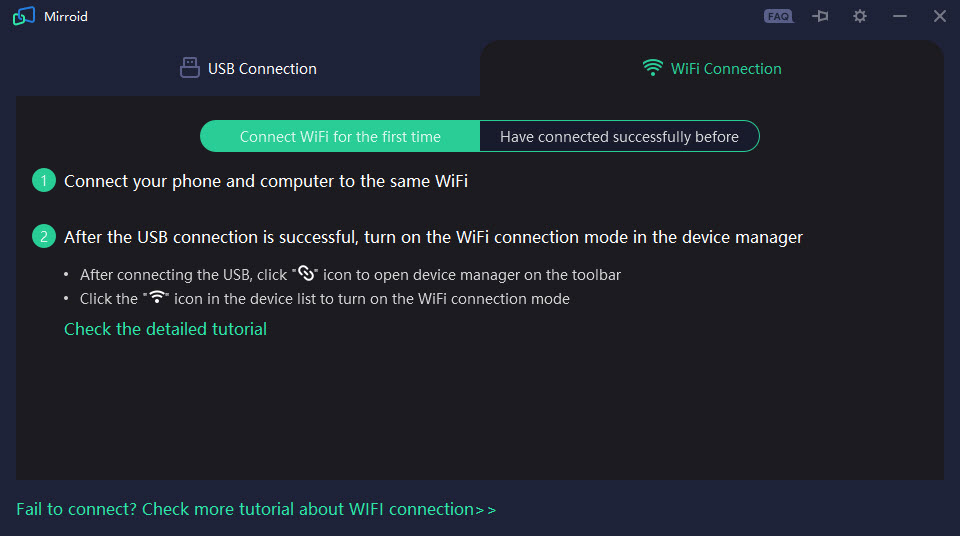Switch to the WiFi Connection tab
This screenshot has width=960, height=536.
coord(711,69)
